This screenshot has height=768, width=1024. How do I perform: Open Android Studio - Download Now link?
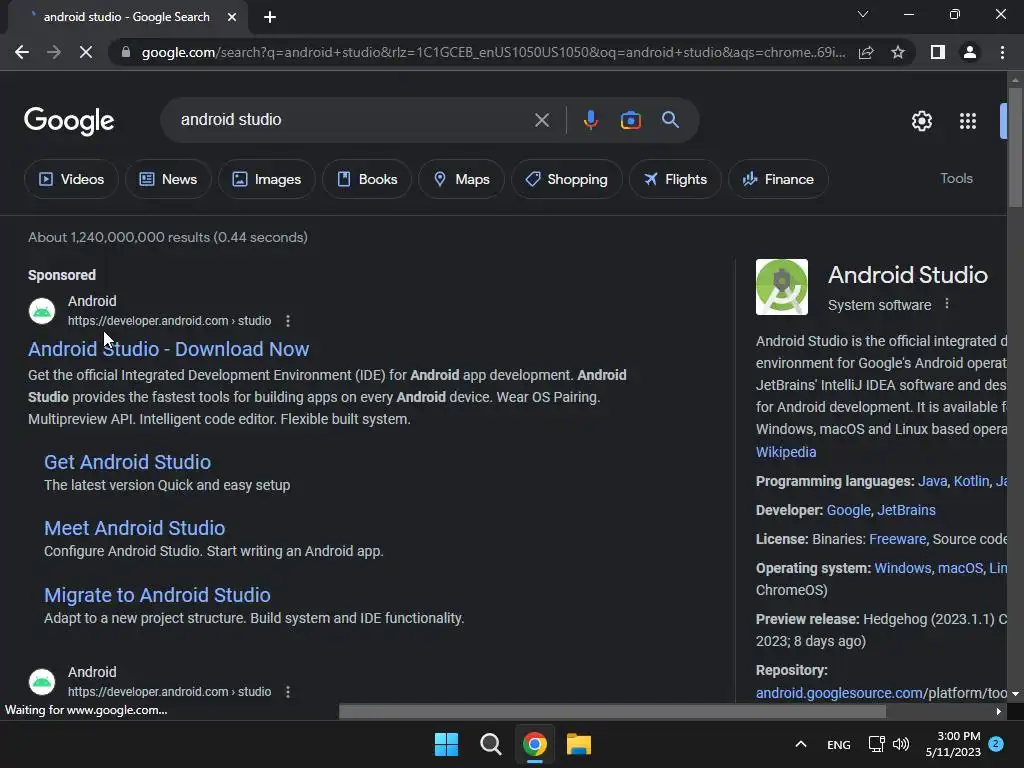coord(168,349)
